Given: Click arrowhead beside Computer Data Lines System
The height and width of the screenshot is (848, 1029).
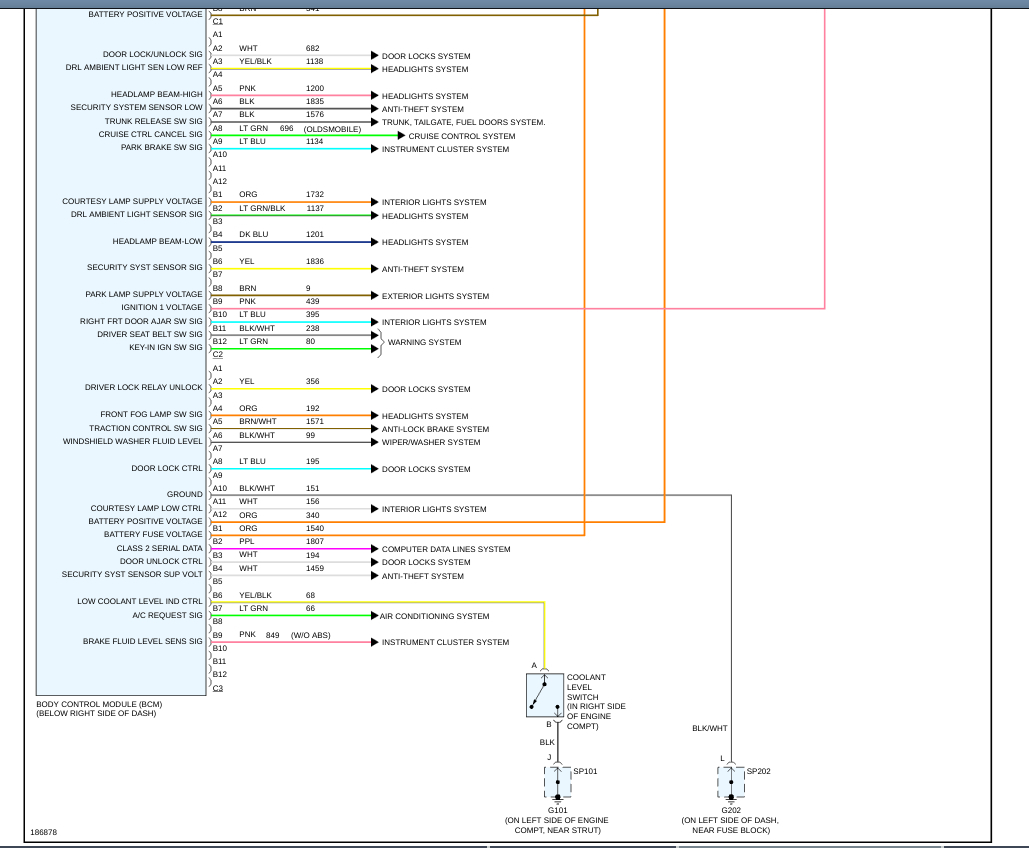Looking at the screenshot, I should click(375, 549).
